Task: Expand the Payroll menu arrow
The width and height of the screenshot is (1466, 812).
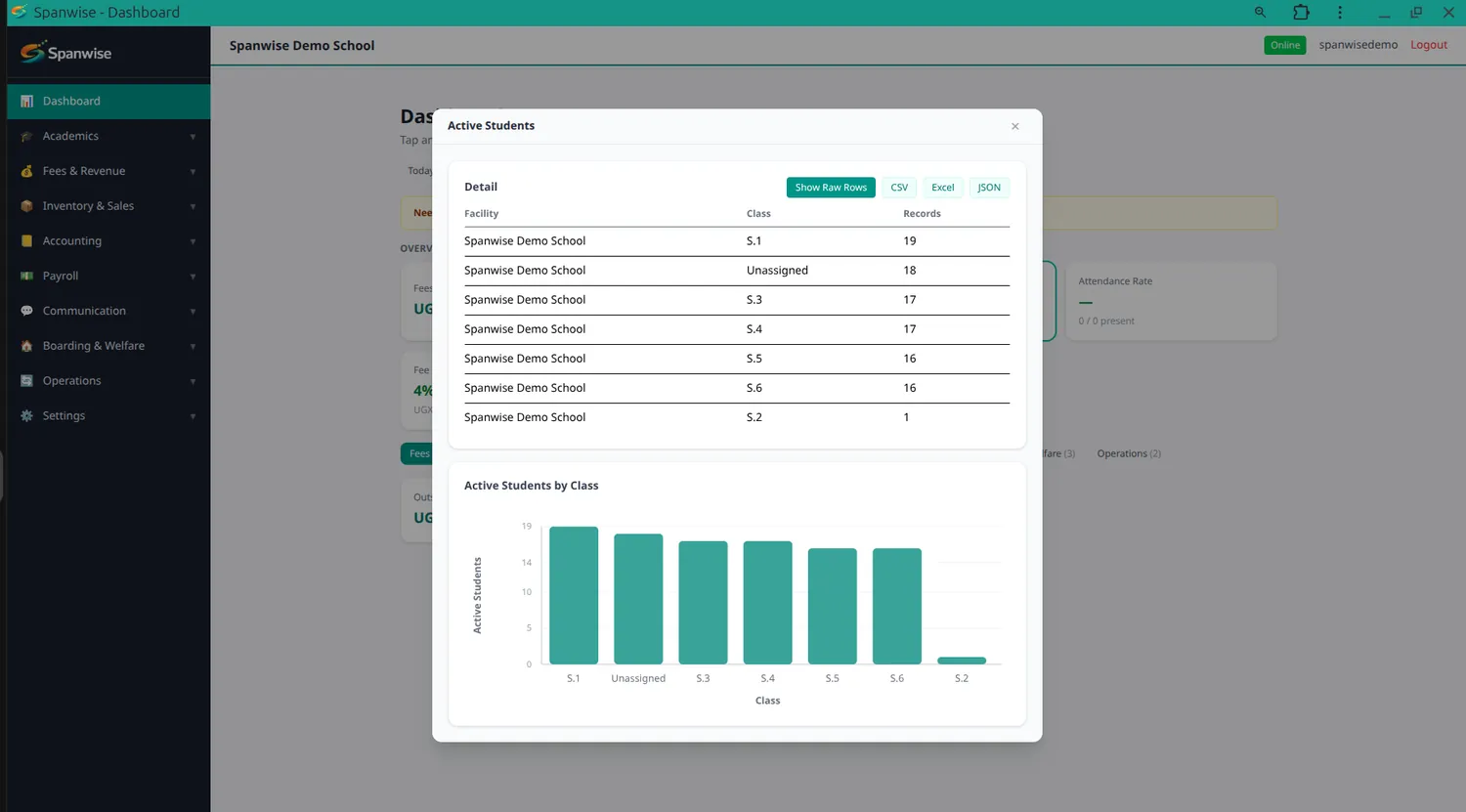Action: tap(193, 277)
